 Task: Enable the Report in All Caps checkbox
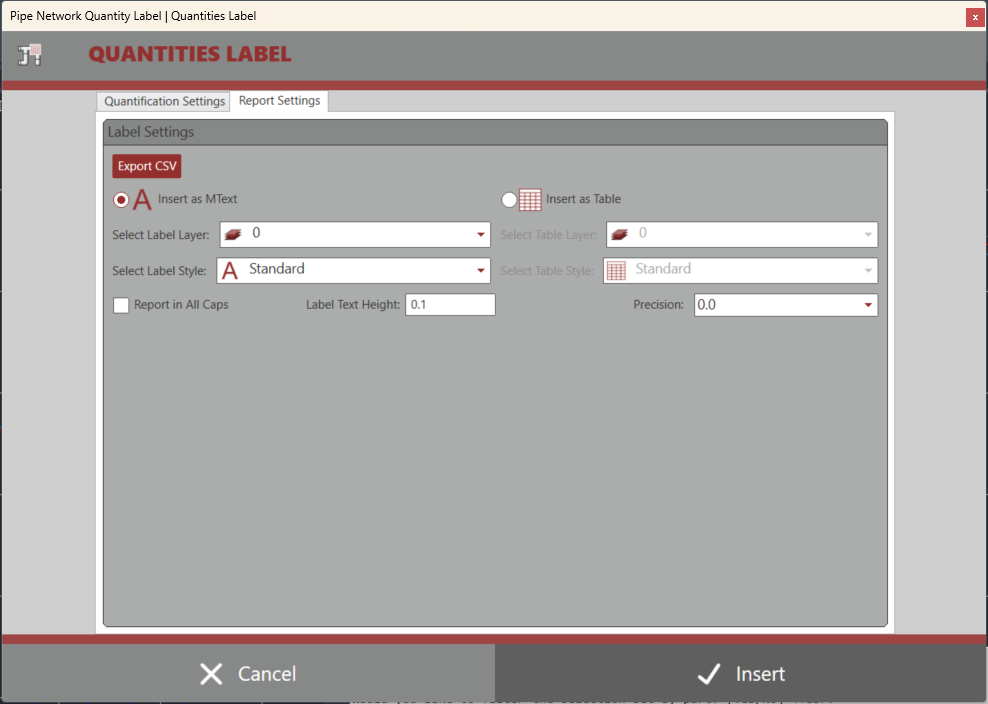121,305
